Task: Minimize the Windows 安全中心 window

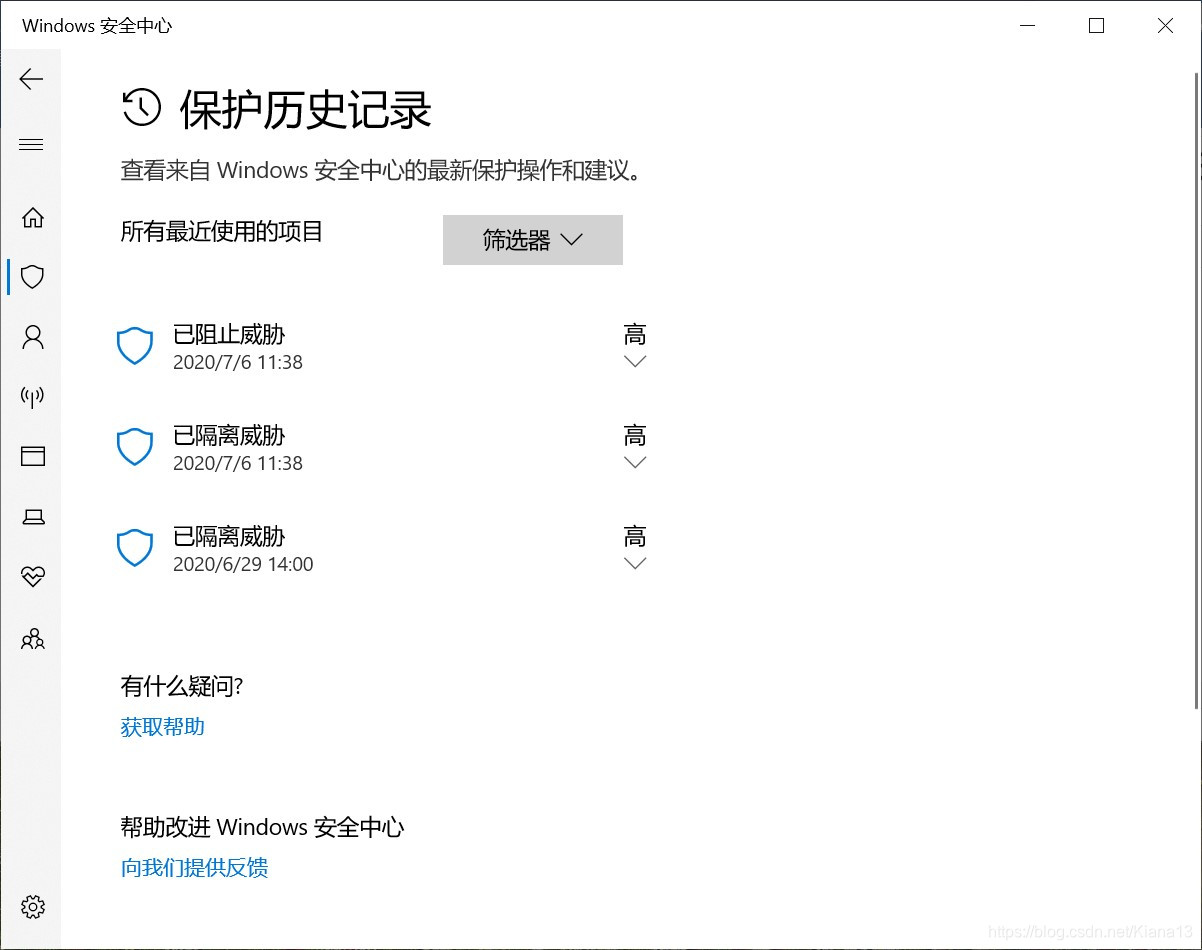Action: [1027, 26]
